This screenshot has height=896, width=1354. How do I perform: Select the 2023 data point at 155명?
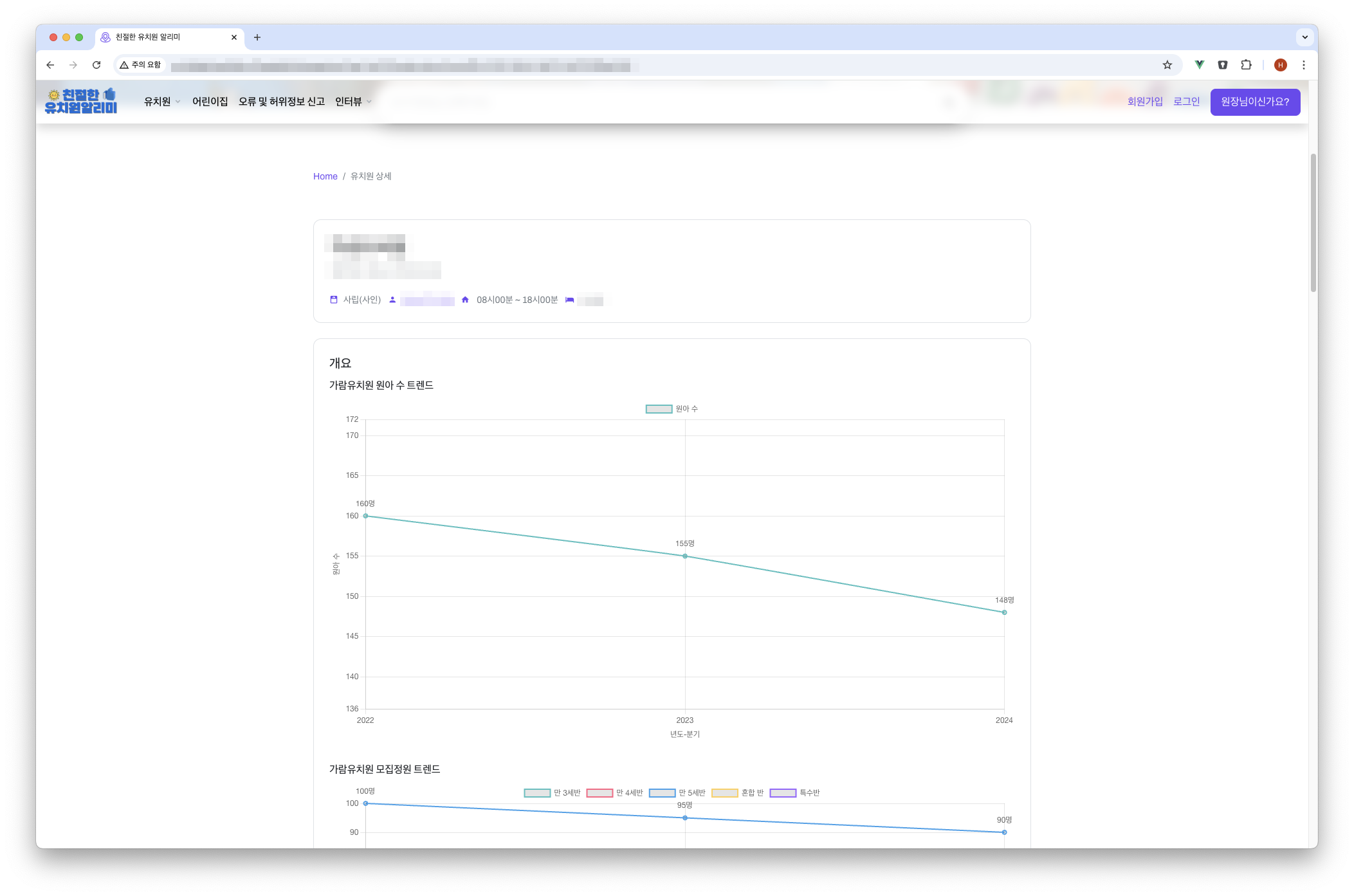point(685,556)
